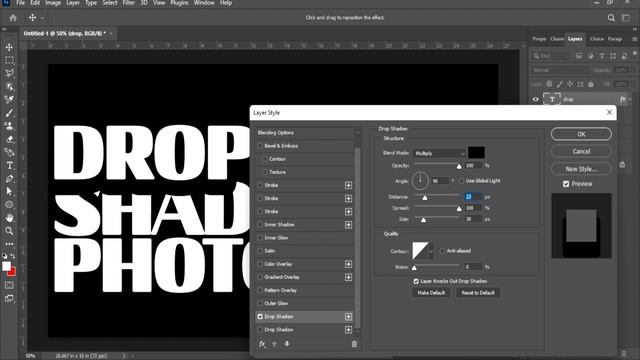The height and width of the screenshot is (360, 640).
Task: Move effect up with the up arrow
Action: (274, 344)
